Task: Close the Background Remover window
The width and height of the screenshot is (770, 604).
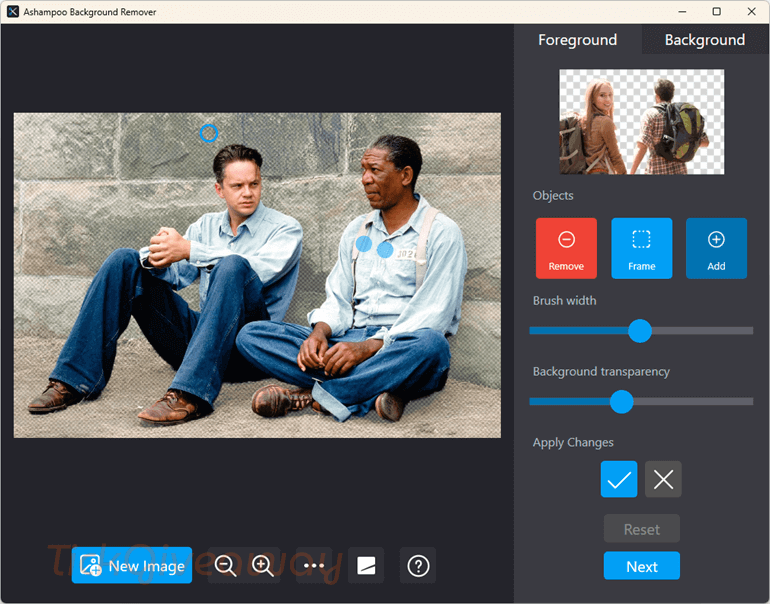Action: tap(751, 11)
